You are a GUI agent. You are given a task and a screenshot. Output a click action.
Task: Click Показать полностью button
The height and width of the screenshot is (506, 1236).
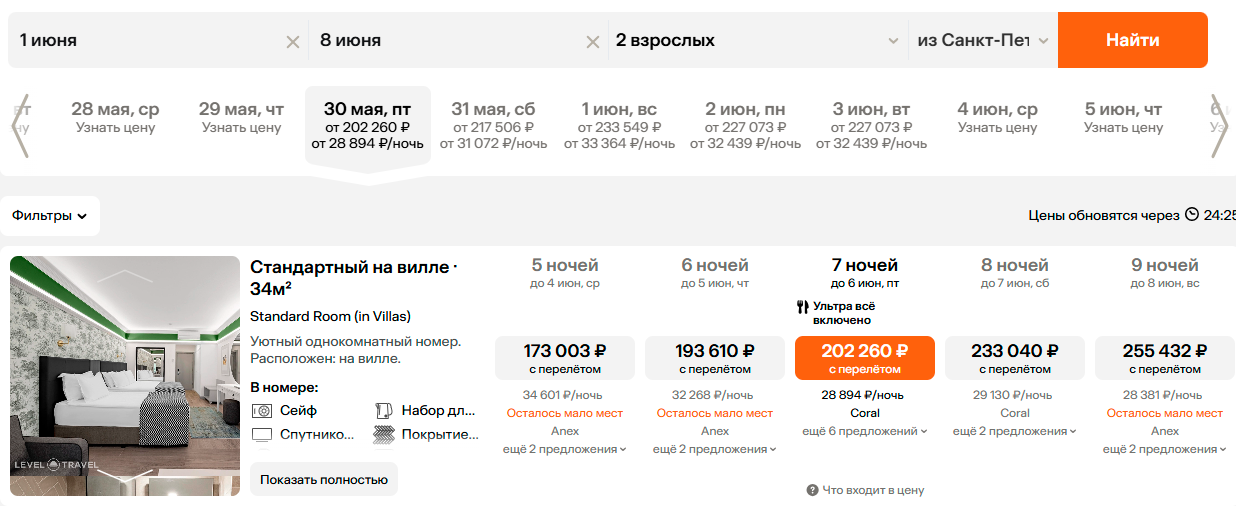324,479
